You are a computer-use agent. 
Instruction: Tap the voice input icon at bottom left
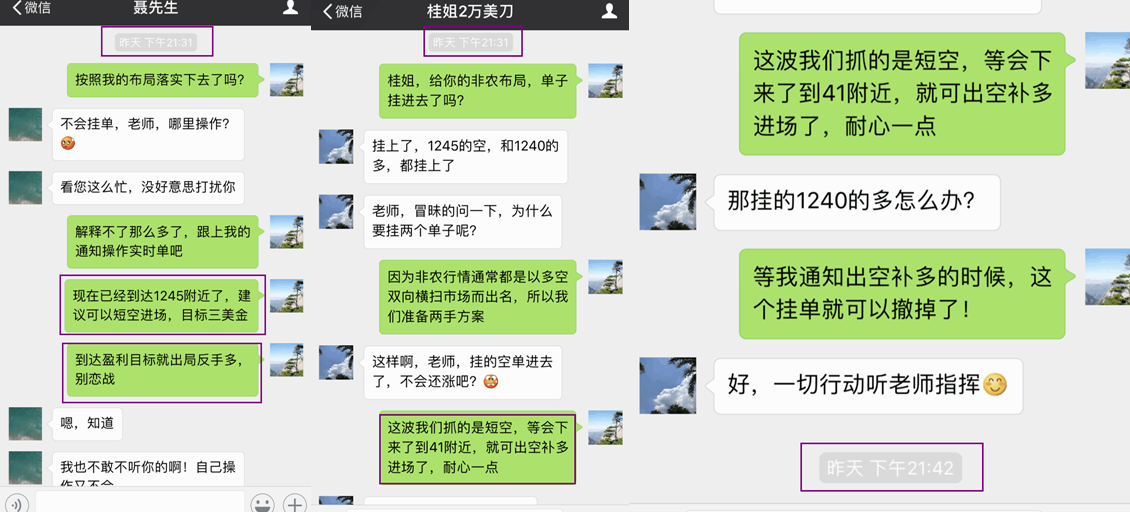[x=16, y=503]
